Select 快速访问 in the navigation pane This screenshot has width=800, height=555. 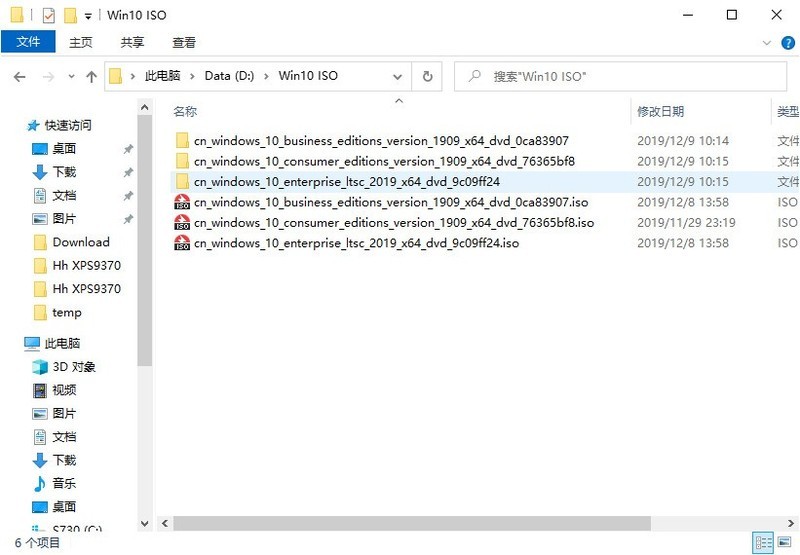[68, 125]
